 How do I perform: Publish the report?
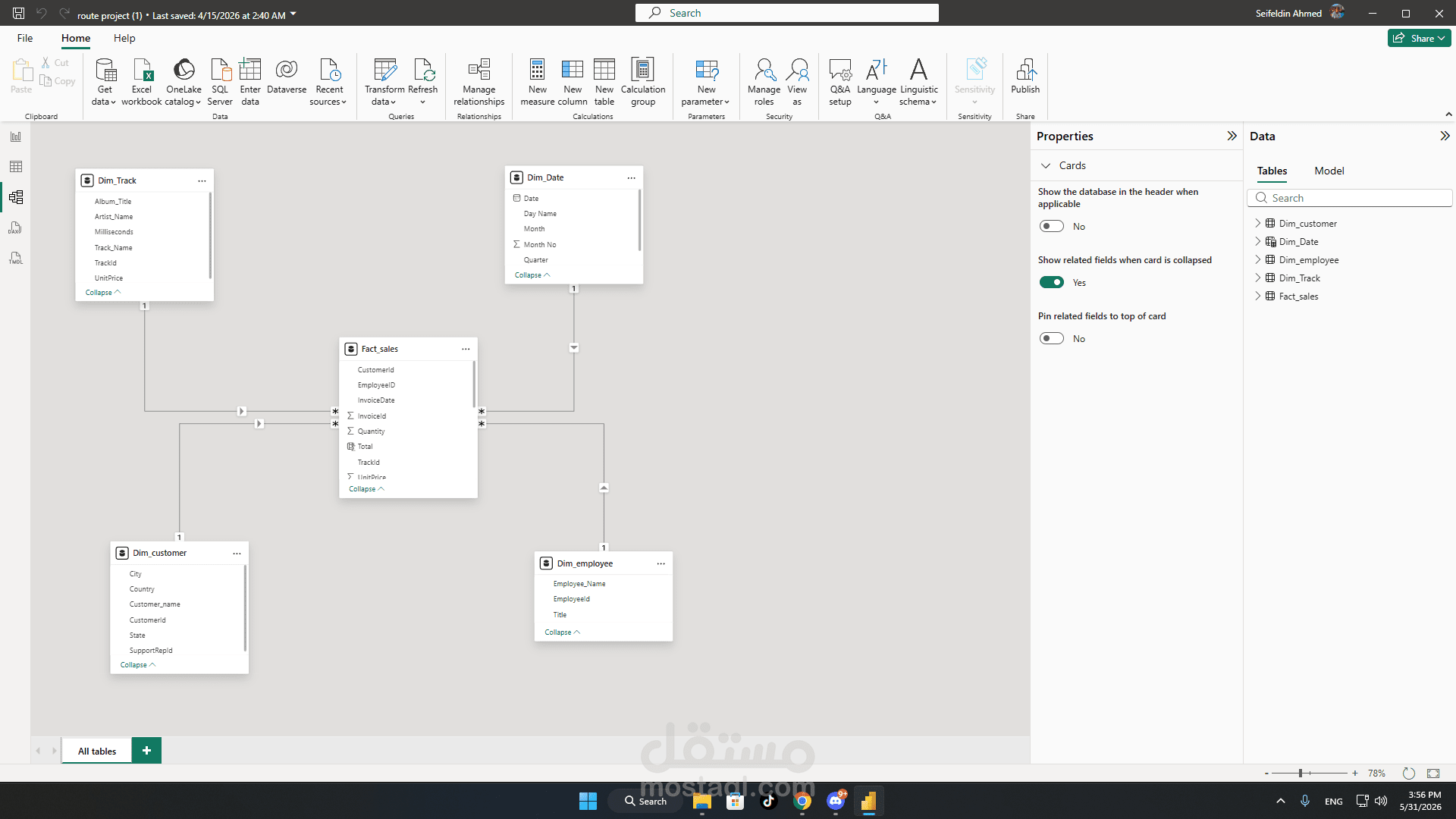click(1025, 77)
